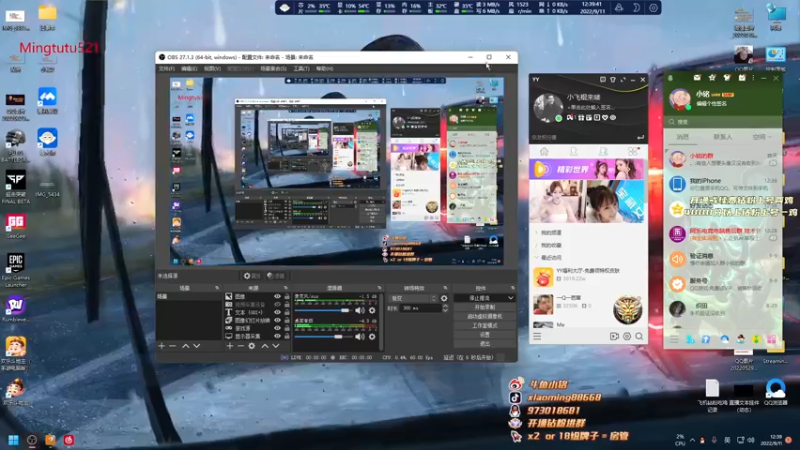Screen dimensions: 800x450
Task: Pop out the Audio Mixer dock
Action: (x=379, y=288)
